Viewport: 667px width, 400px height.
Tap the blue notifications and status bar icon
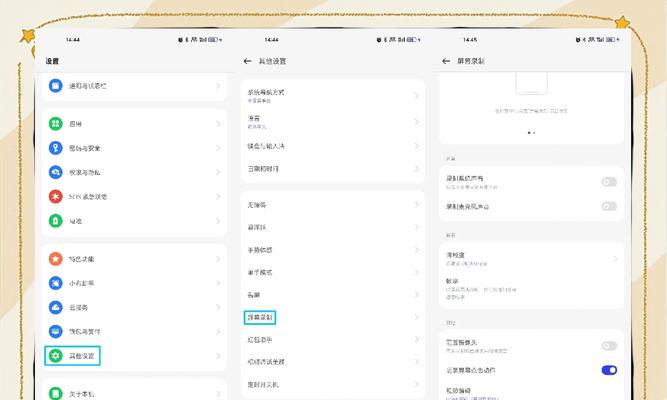click(56, 86)
